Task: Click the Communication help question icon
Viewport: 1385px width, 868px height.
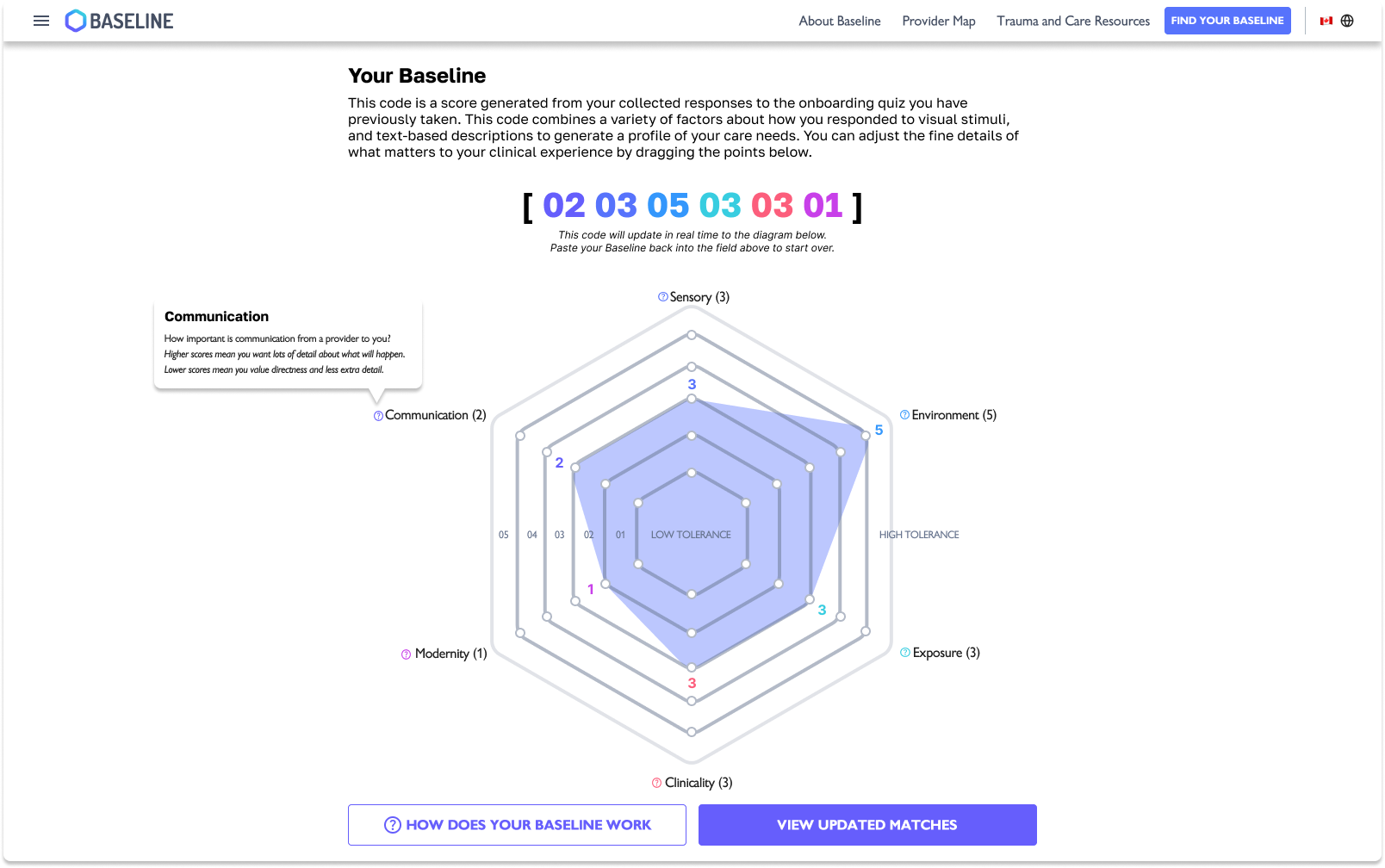Action: [378, 416]
